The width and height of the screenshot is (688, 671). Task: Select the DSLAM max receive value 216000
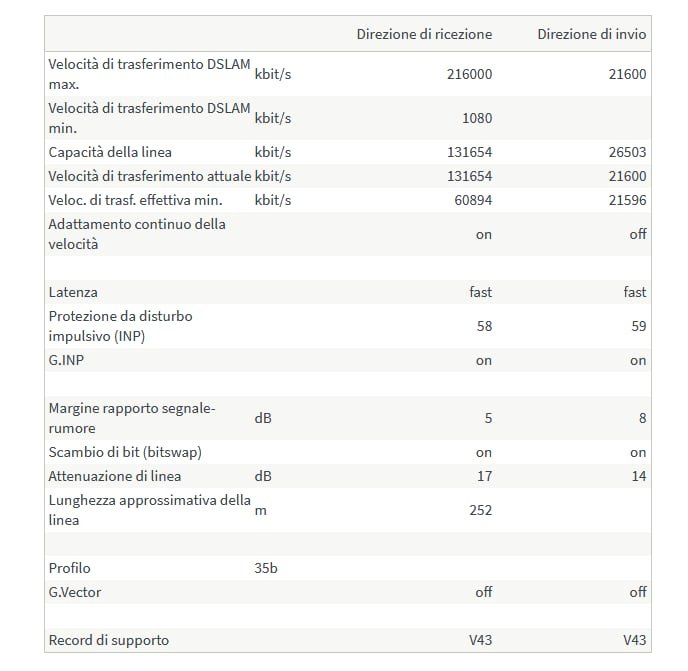[x=469, y=74]
